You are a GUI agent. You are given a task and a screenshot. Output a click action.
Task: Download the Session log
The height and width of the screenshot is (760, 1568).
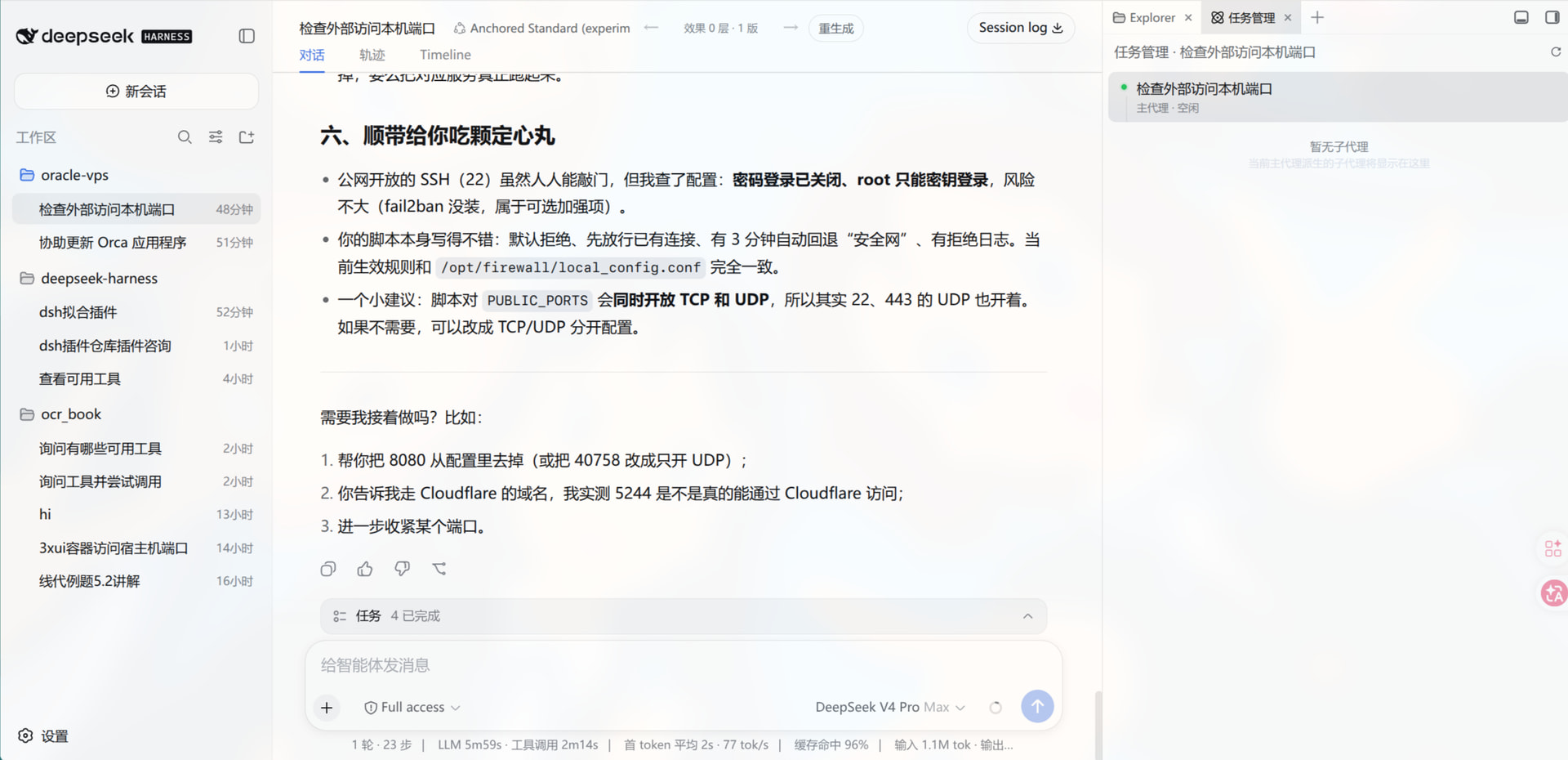click(x=1021, y=28)
